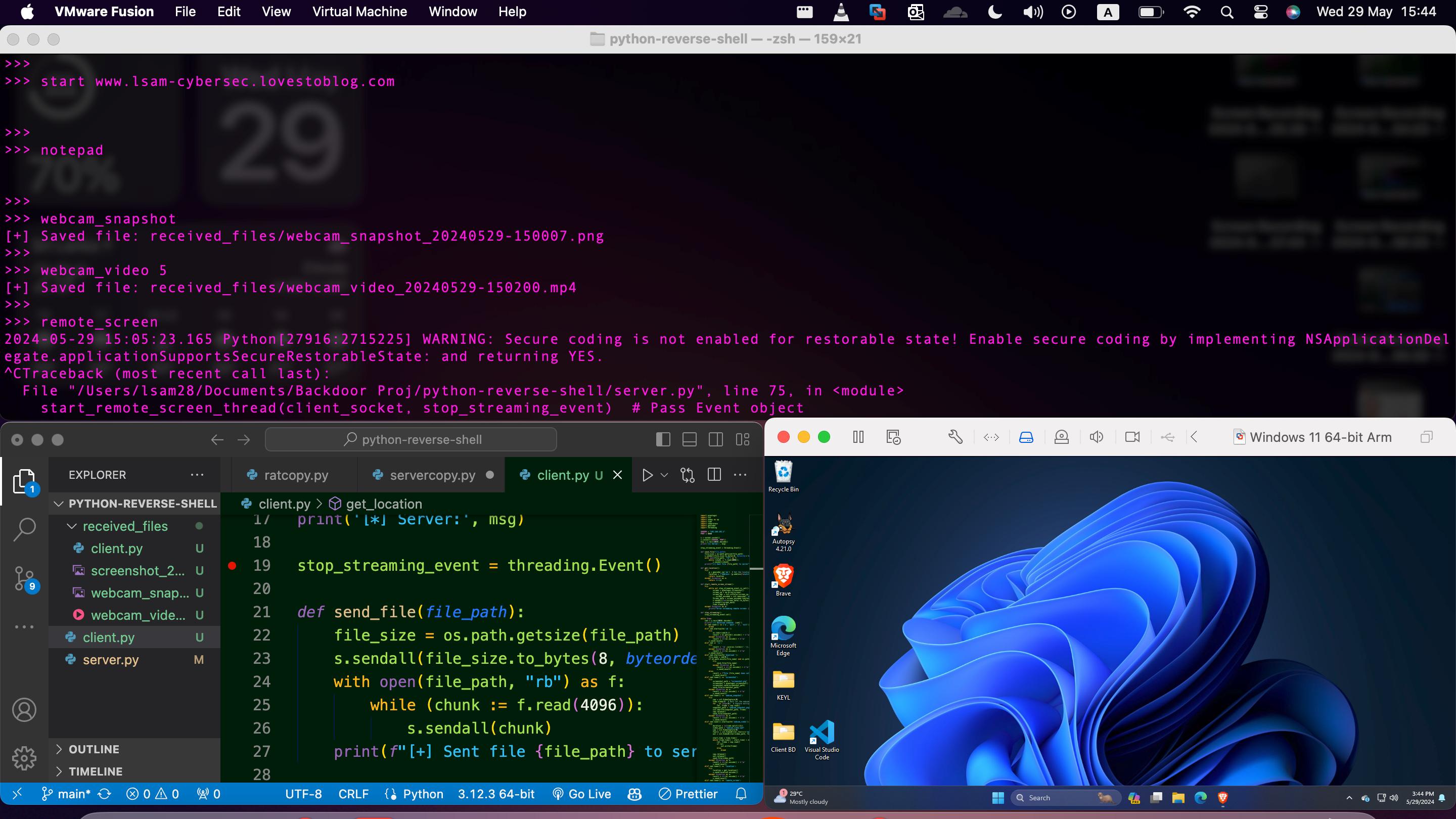Click the Split Editor Right icon

[x=714, y=475]
